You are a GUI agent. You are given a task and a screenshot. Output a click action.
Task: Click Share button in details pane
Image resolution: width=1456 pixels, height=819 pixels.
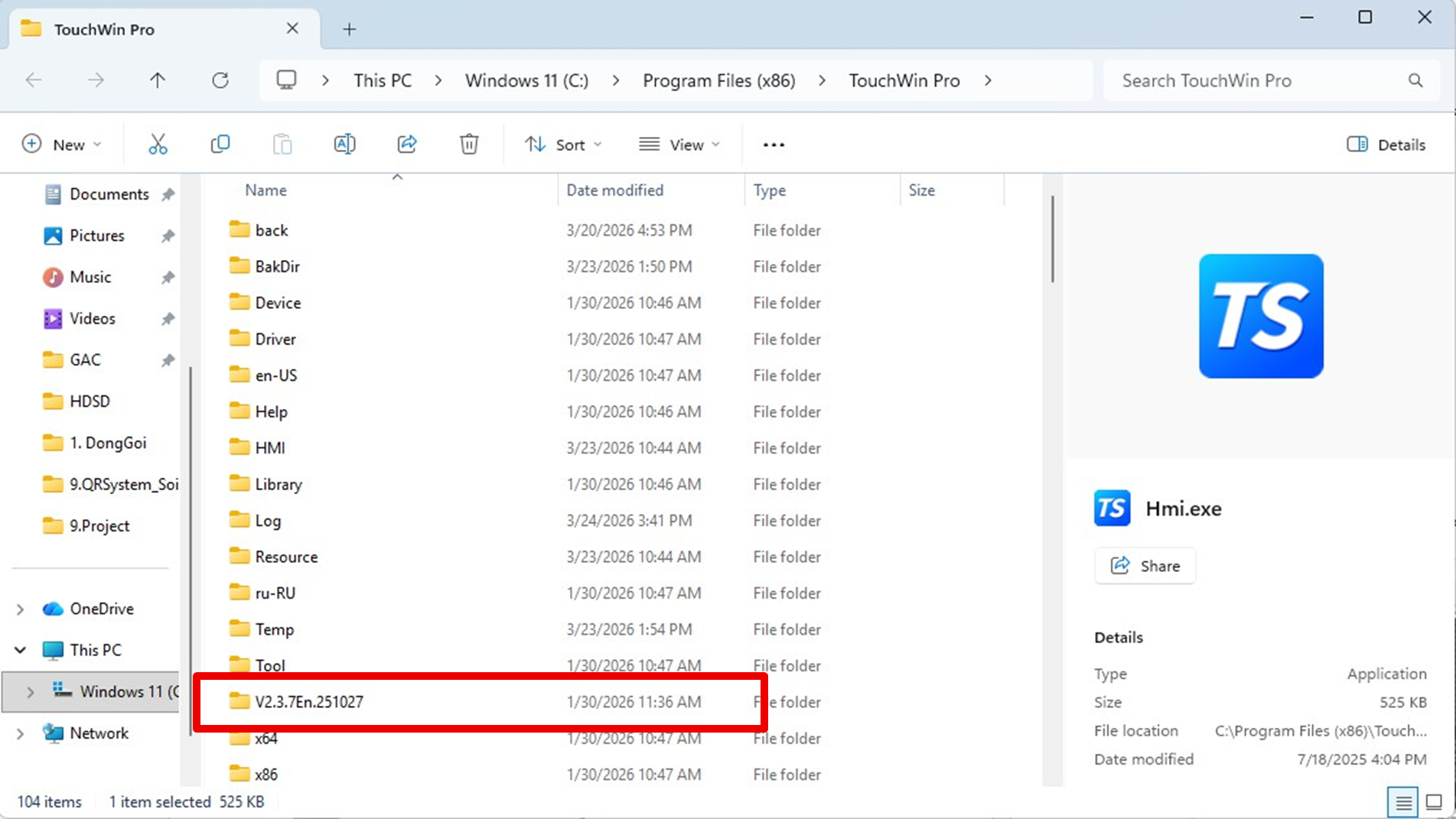point(1145,566)
